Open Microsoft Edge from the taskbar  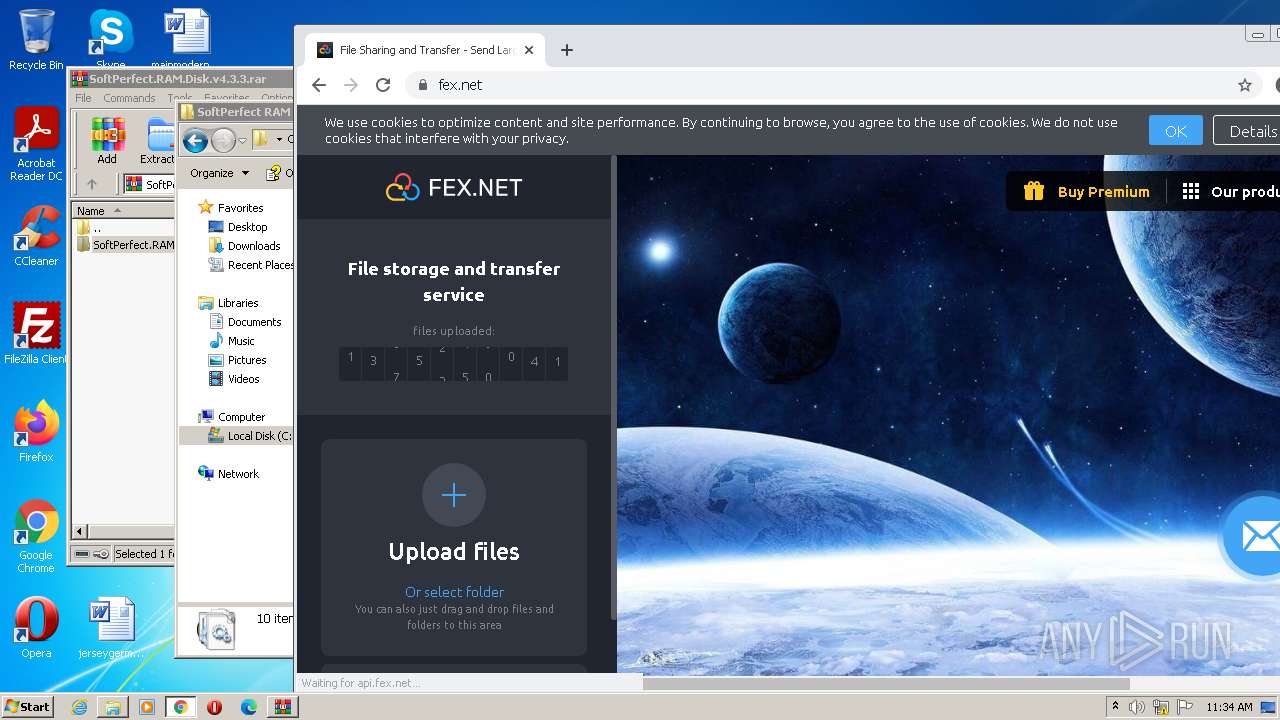point(249,707)
